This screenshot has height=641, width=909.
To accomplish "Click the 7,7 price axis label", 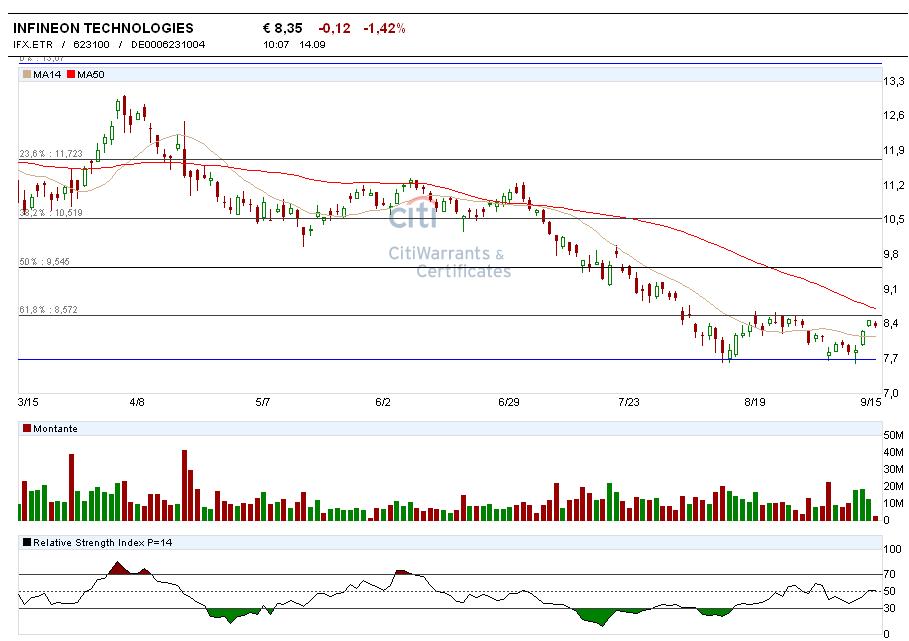I will tap(891, 358).
